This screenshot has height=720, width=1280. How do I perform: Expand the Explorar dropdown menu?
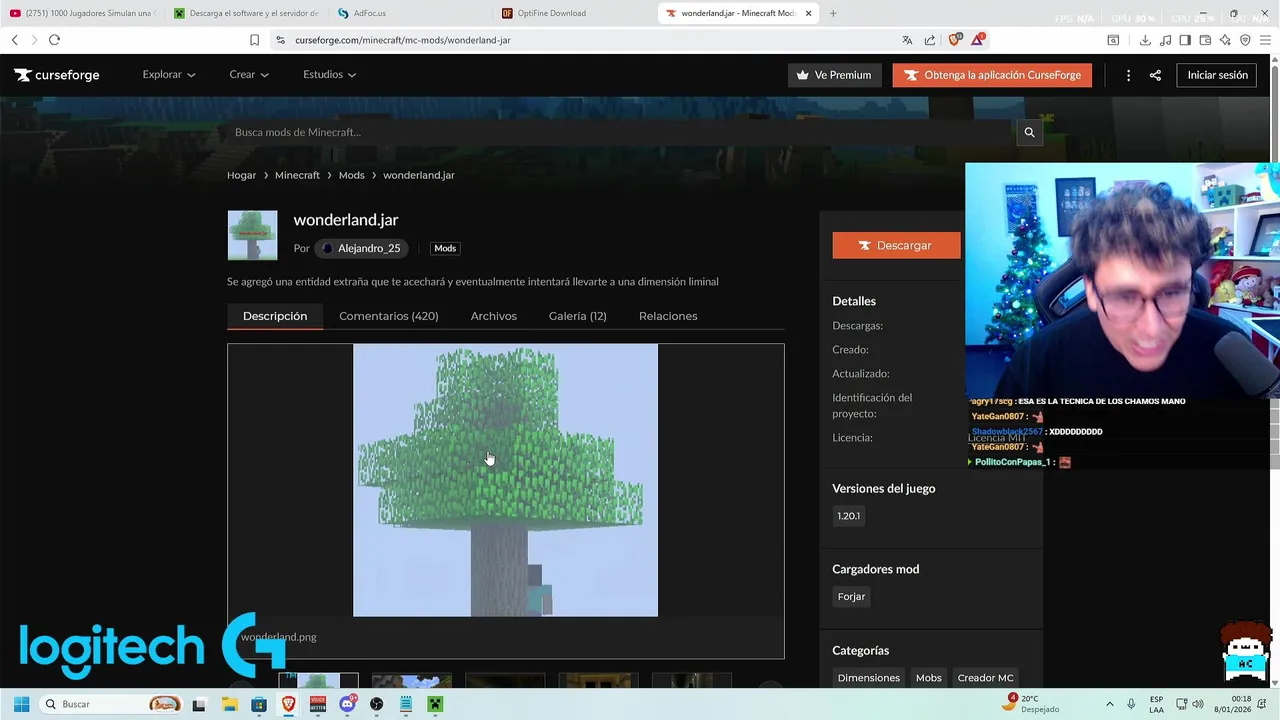tap(169, 75)
